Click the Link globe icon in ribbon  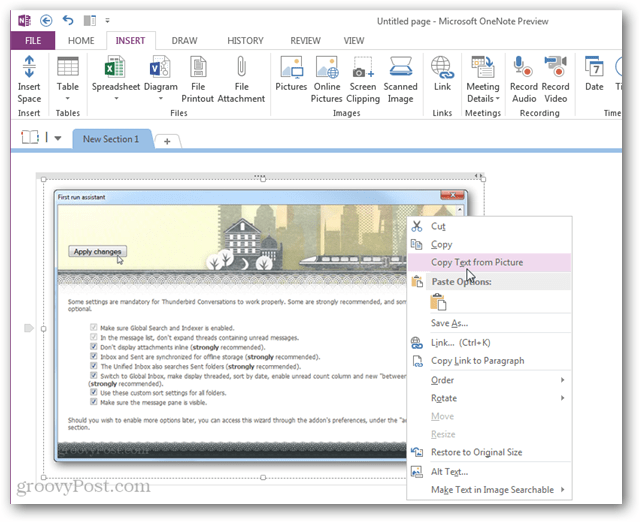[442, 67]
